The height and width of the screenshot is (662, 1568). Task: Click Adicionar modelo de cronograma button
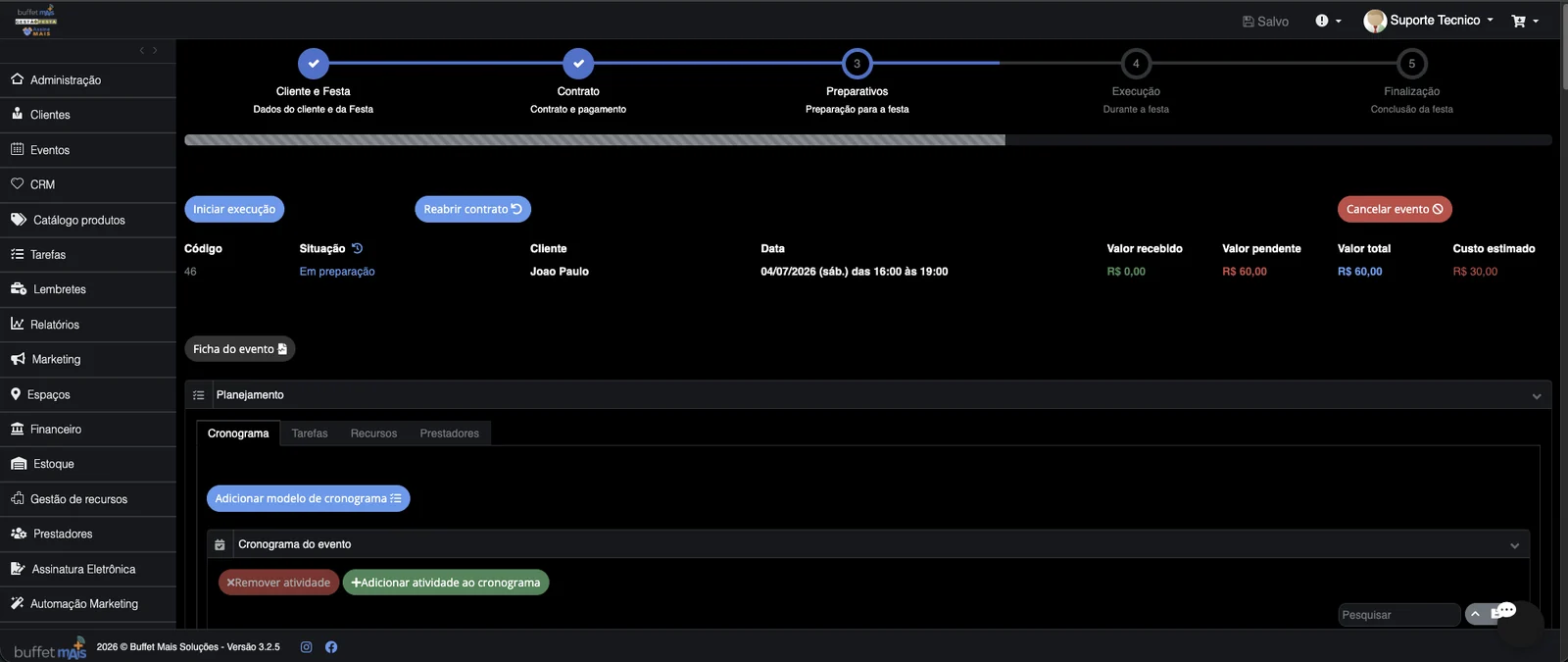pos(309,498)
